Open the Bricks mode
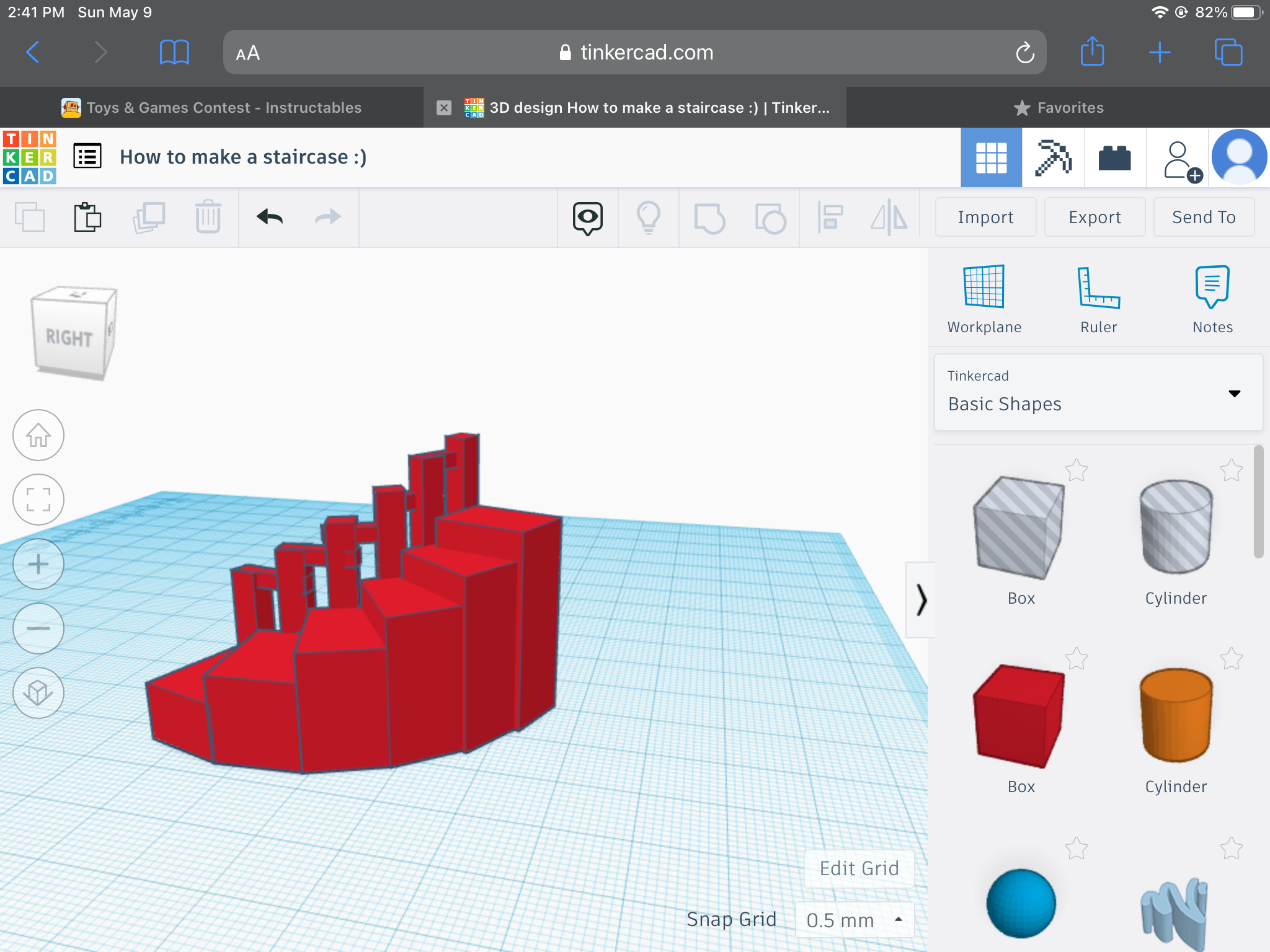Viewport: 1270px width, 952px height. 1115,157
